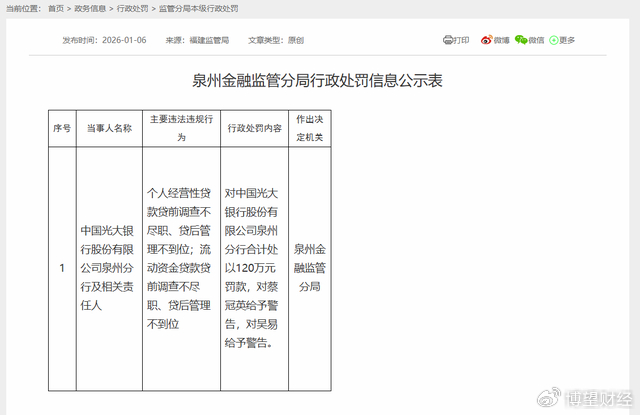Go to 首页 in the breadcrumb
The image size is (640, 415).
tap(56, 9)
